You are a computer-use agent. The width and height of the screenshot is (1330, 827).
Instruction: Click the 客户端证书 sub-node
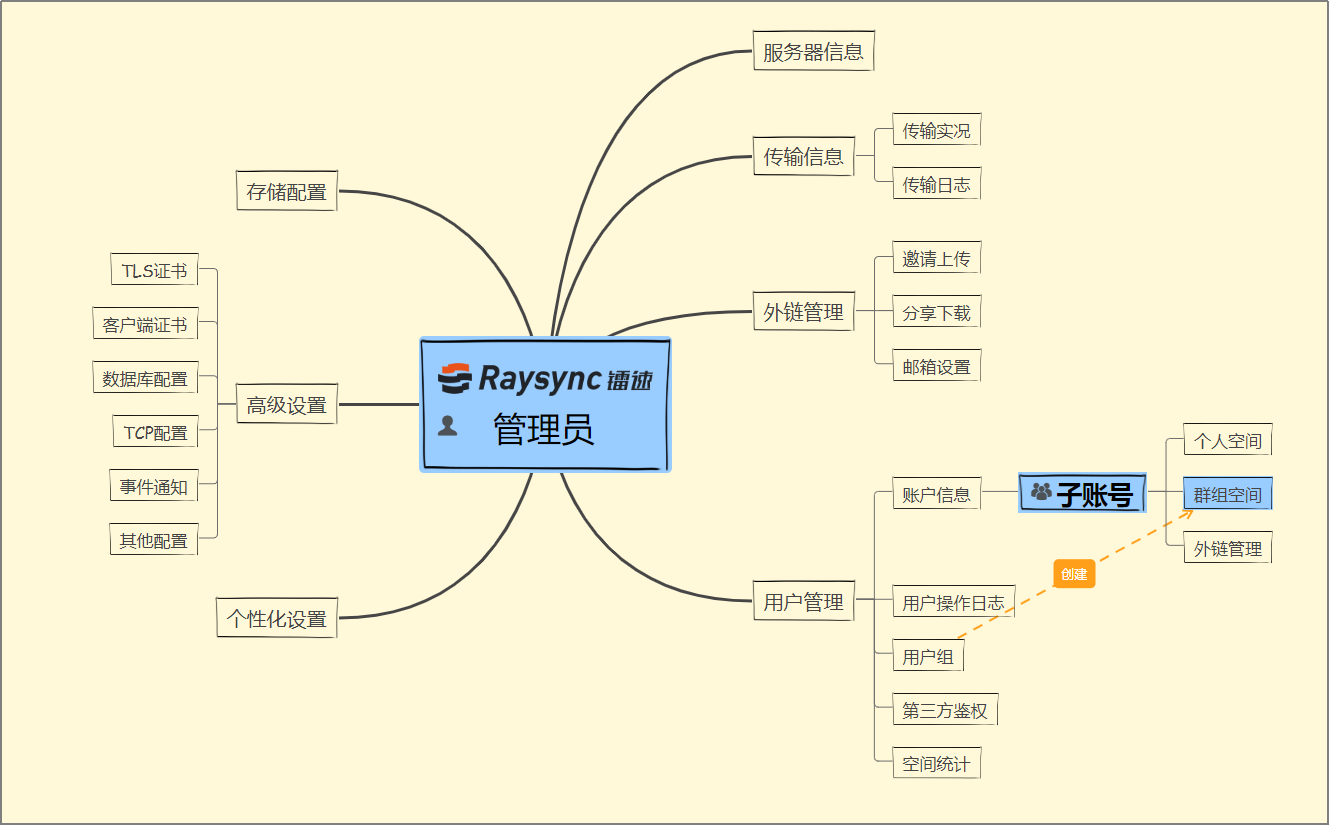coord(145,324)
